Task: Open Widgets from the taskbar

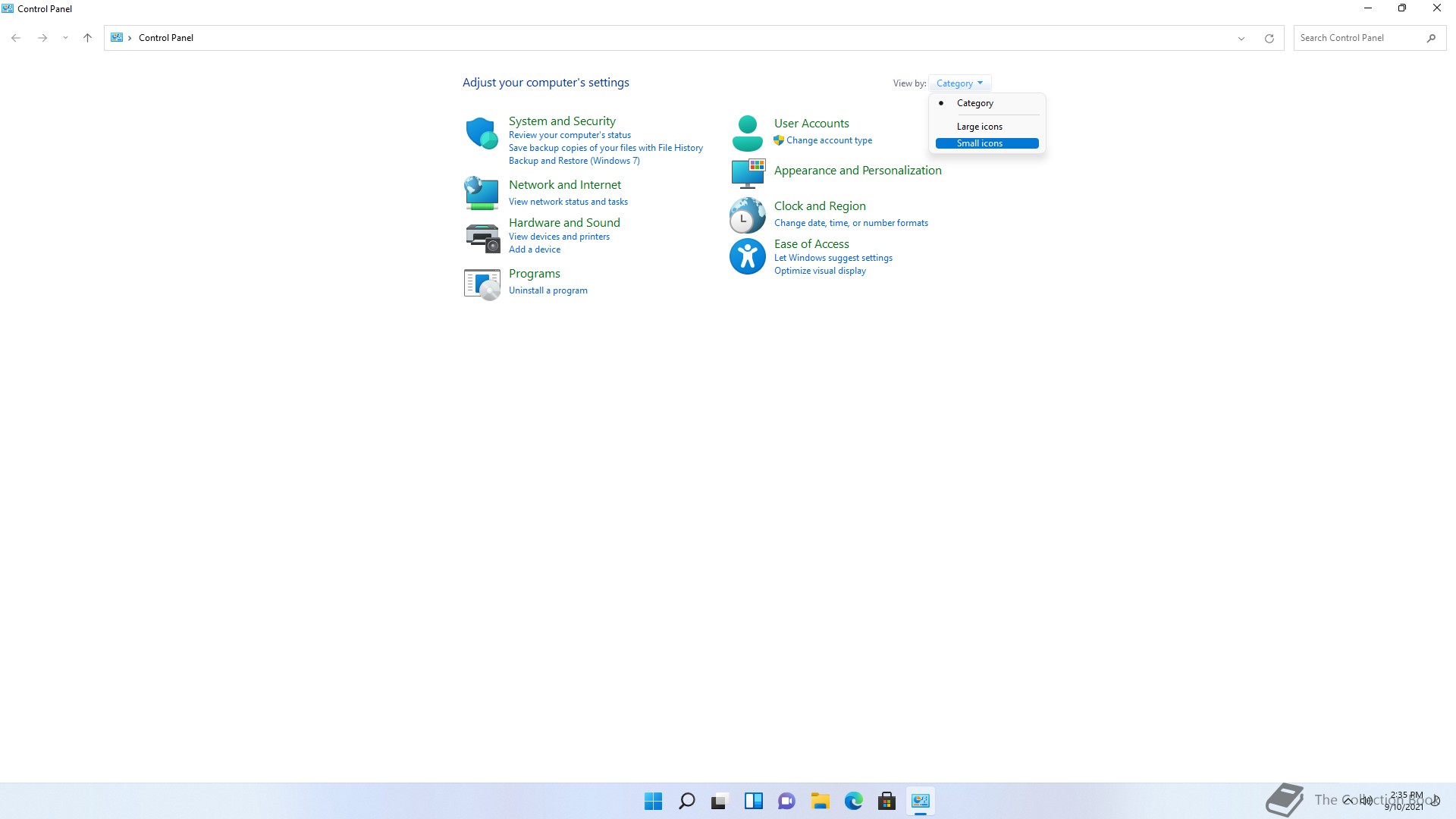Action: pyautogui.click(x=753, y=801)
